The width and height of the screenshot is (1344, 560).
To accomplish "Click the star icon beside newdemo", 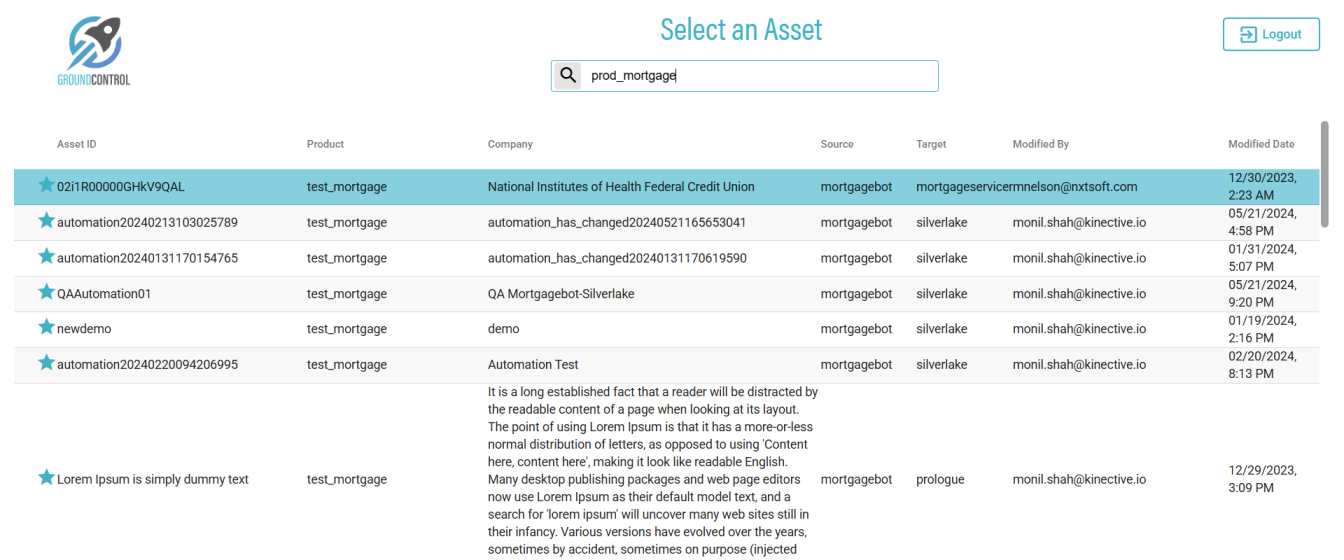I will coord(46,327).
